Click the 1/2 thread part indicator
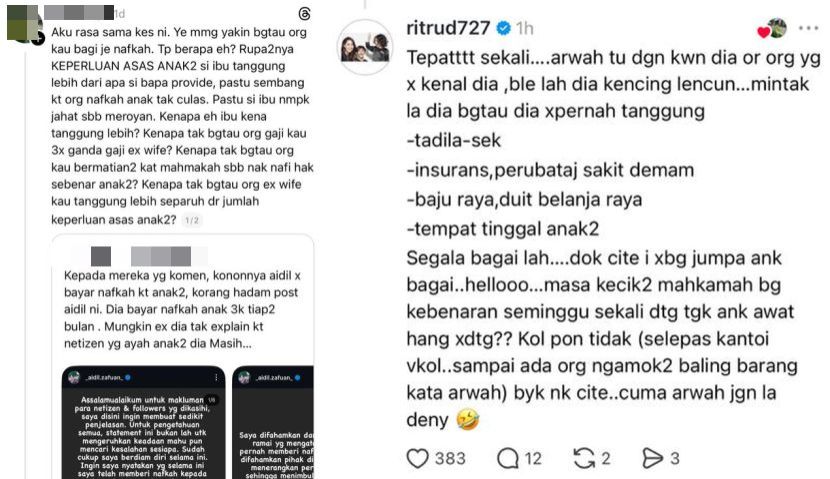Screen dimensions: 830x479 pyautogui.click(x=192, y=220)
